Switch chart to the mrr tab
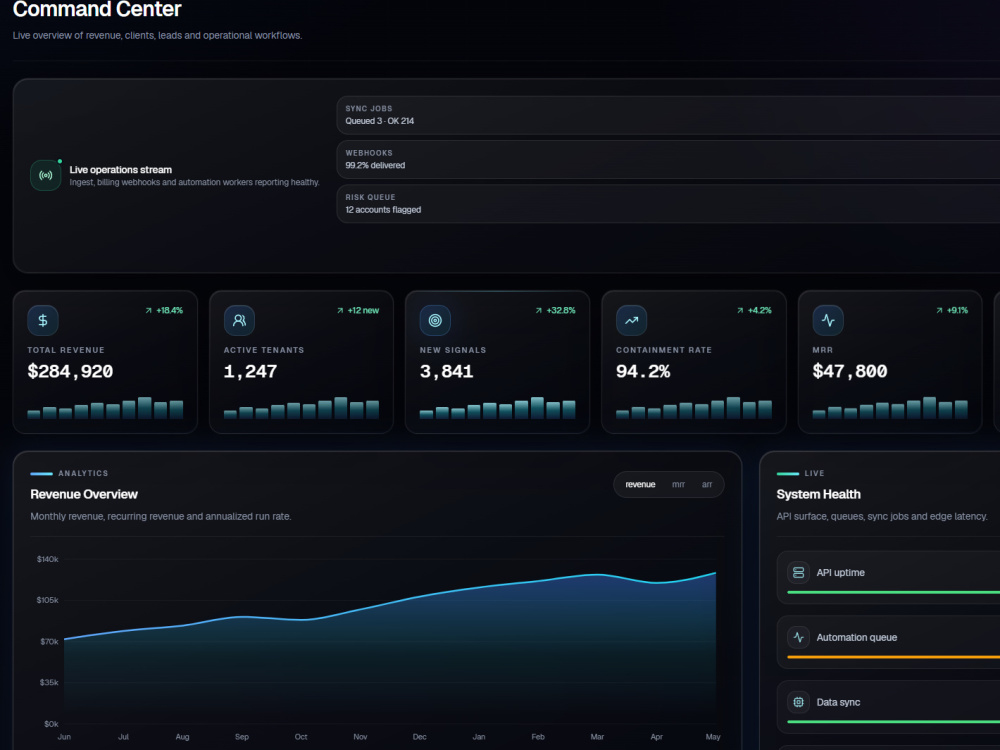 coord(678,485)
